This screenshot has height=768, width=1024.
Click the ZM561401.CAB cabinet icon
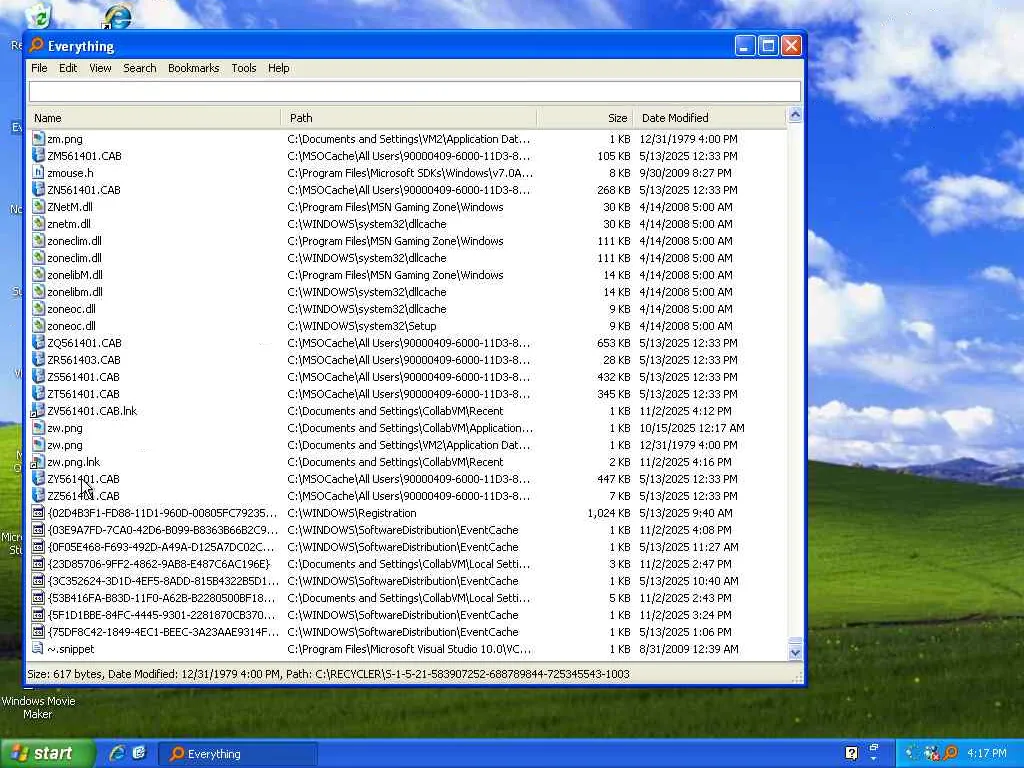pyautogui.click(x=39, y=155)
